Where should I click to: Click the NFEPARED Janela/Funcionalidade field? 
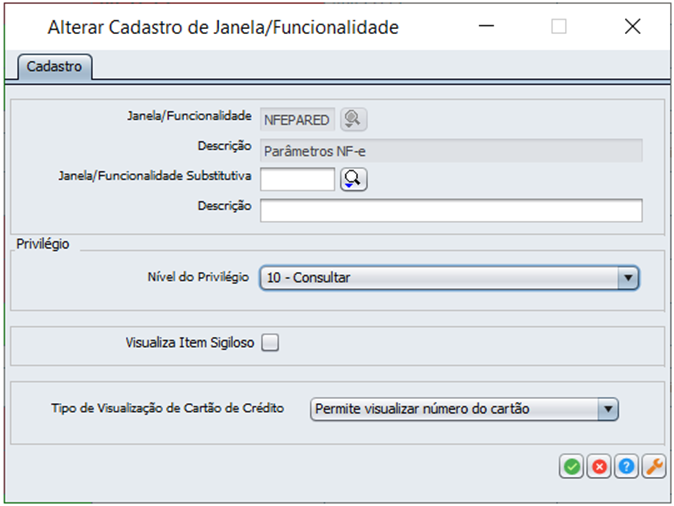(296, 120)
